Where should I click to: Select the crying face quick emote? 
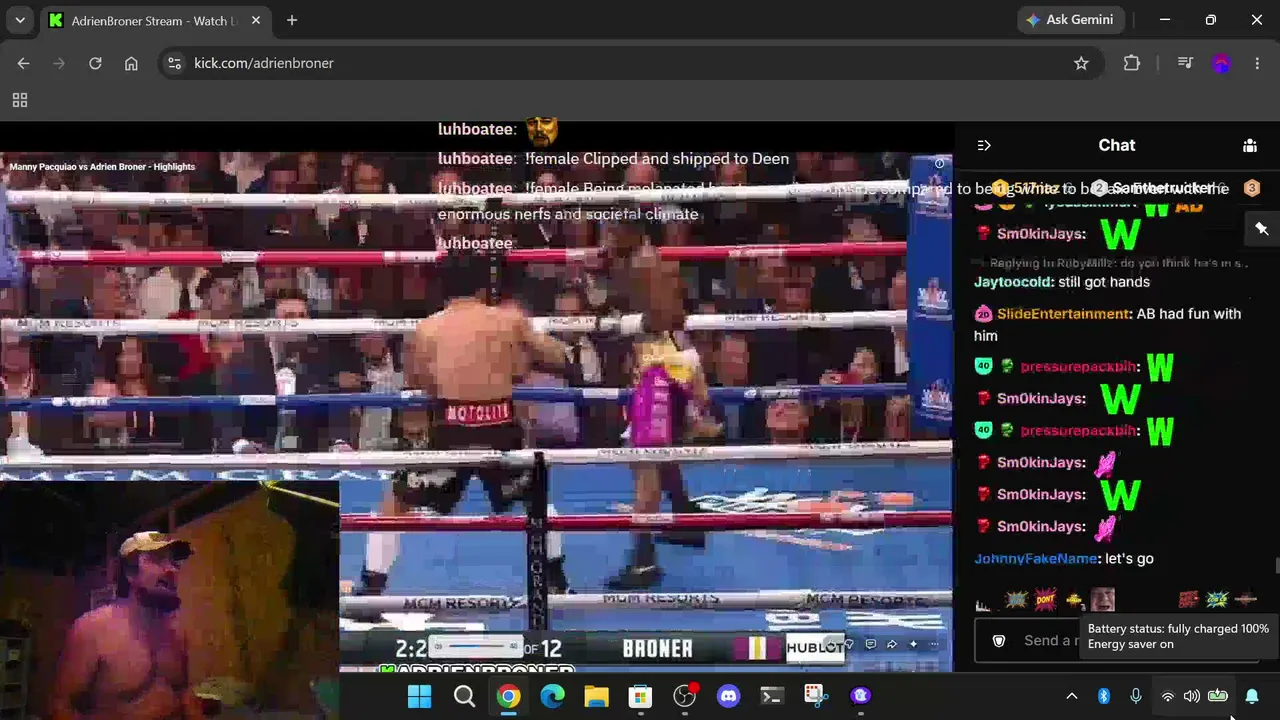(x=1102, y=599)
